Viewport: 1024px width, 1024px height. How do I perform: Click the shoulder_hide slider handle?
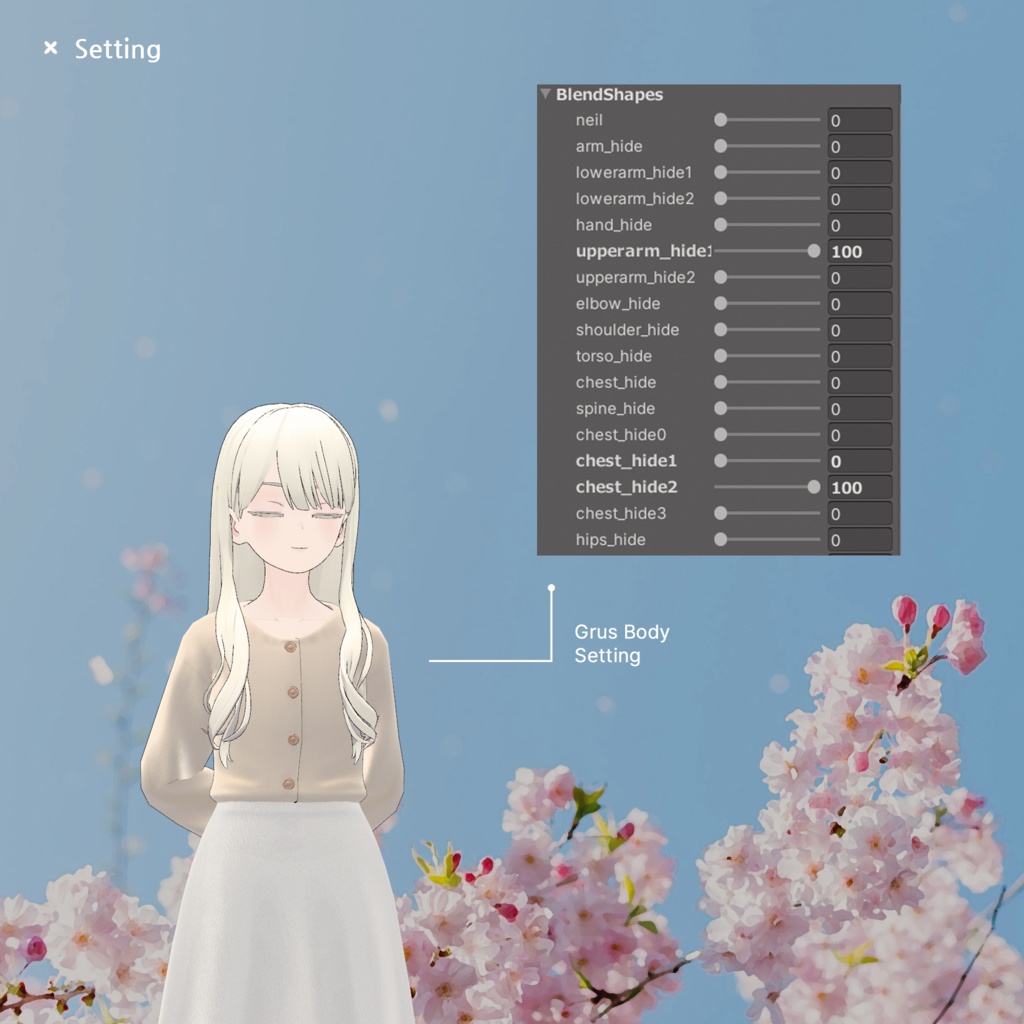click(x=720, y=329)
